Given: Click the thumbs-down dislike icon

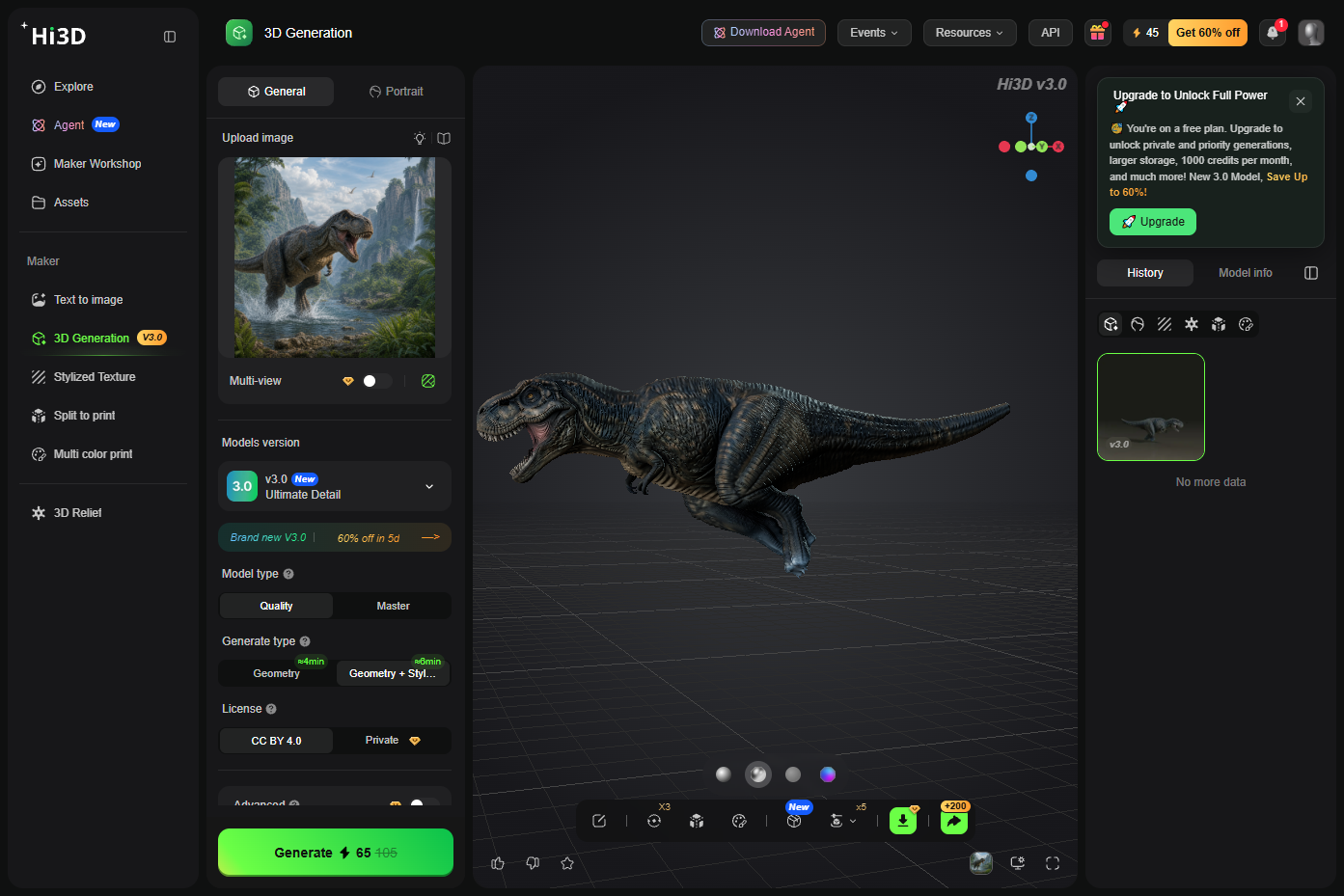Looking at the screenshot, I should [533, 863].
